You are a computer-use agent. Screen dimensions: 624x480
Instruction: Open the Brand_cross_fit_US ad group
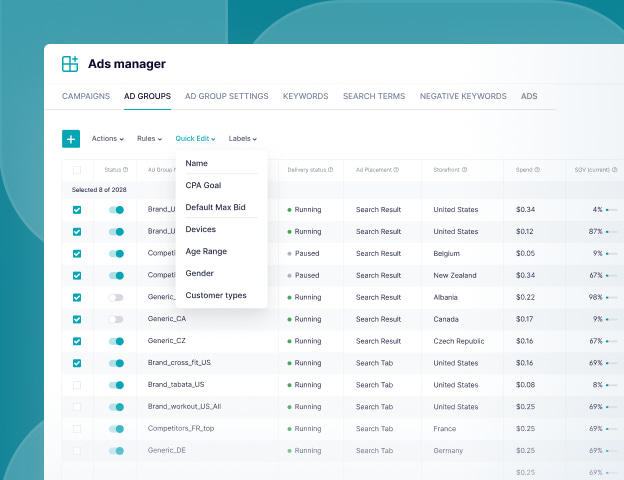pyautogui.click(x=180, y=363)
